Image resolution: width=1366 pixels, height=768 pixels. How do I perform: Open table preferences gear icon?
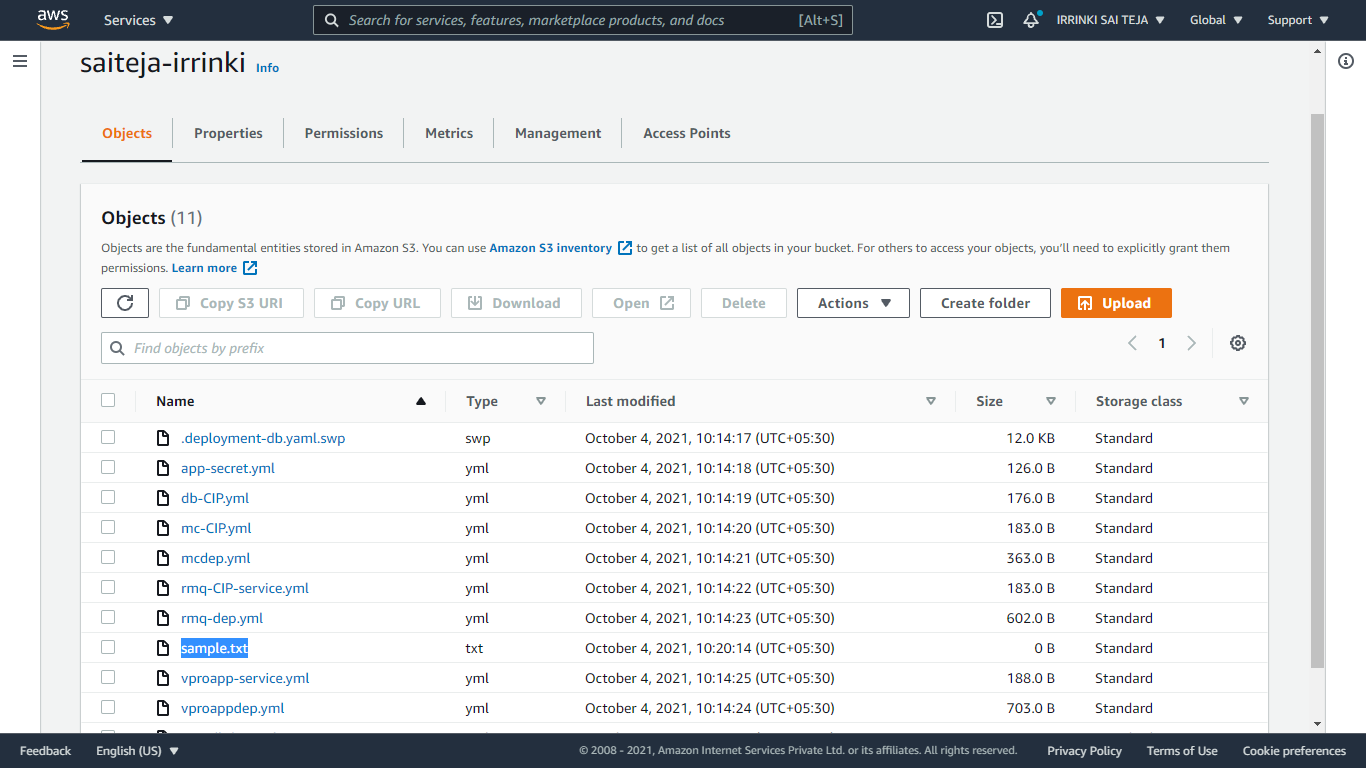pos(1238,343)
